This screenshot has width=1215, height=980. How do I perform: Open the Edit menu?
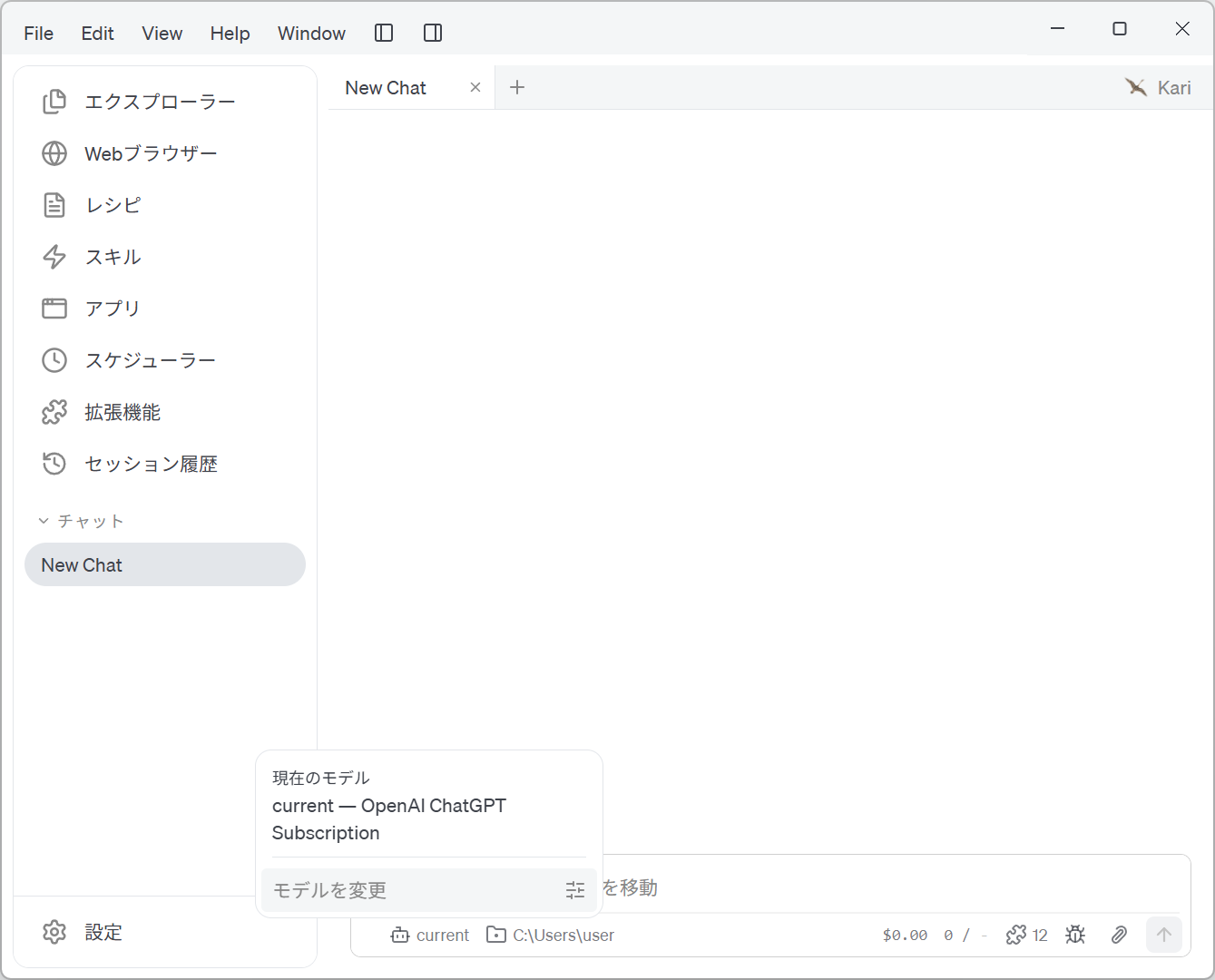pos(98,34)
